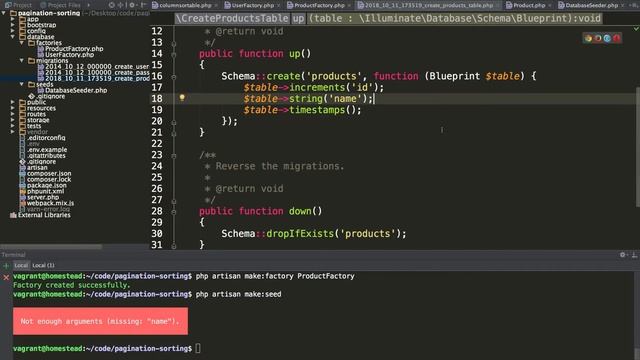Close the terminal session with red X

pos(6,278)
